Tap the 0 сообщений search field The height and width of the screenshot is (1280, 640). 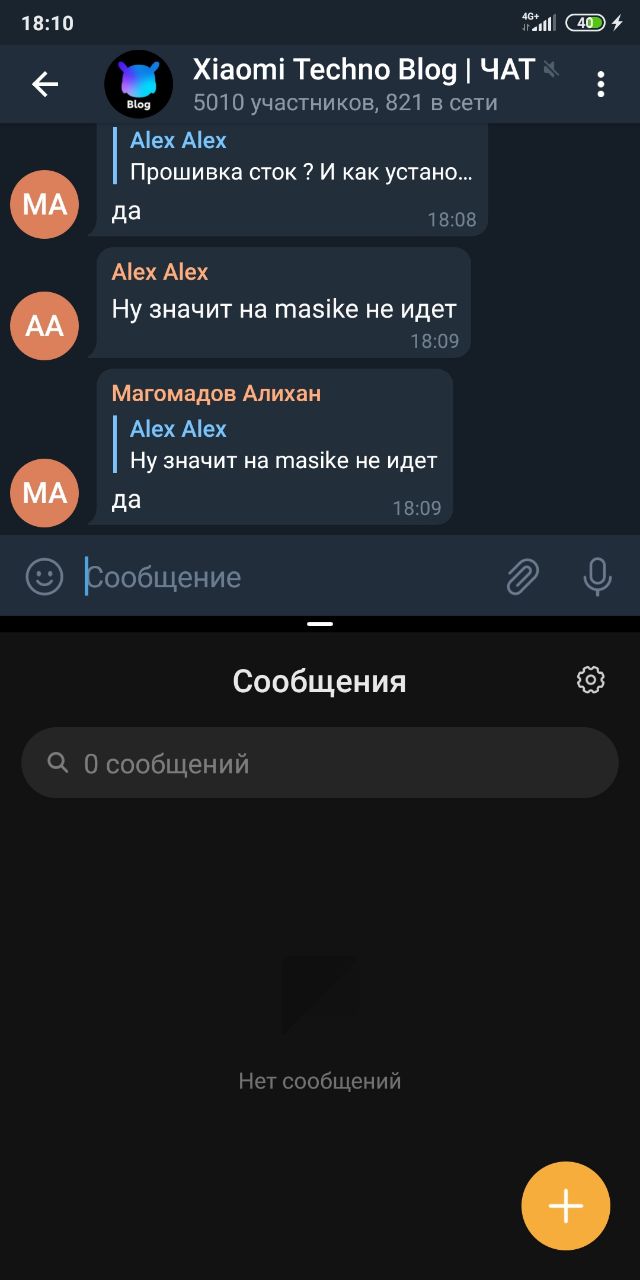(x=320, y=763)
